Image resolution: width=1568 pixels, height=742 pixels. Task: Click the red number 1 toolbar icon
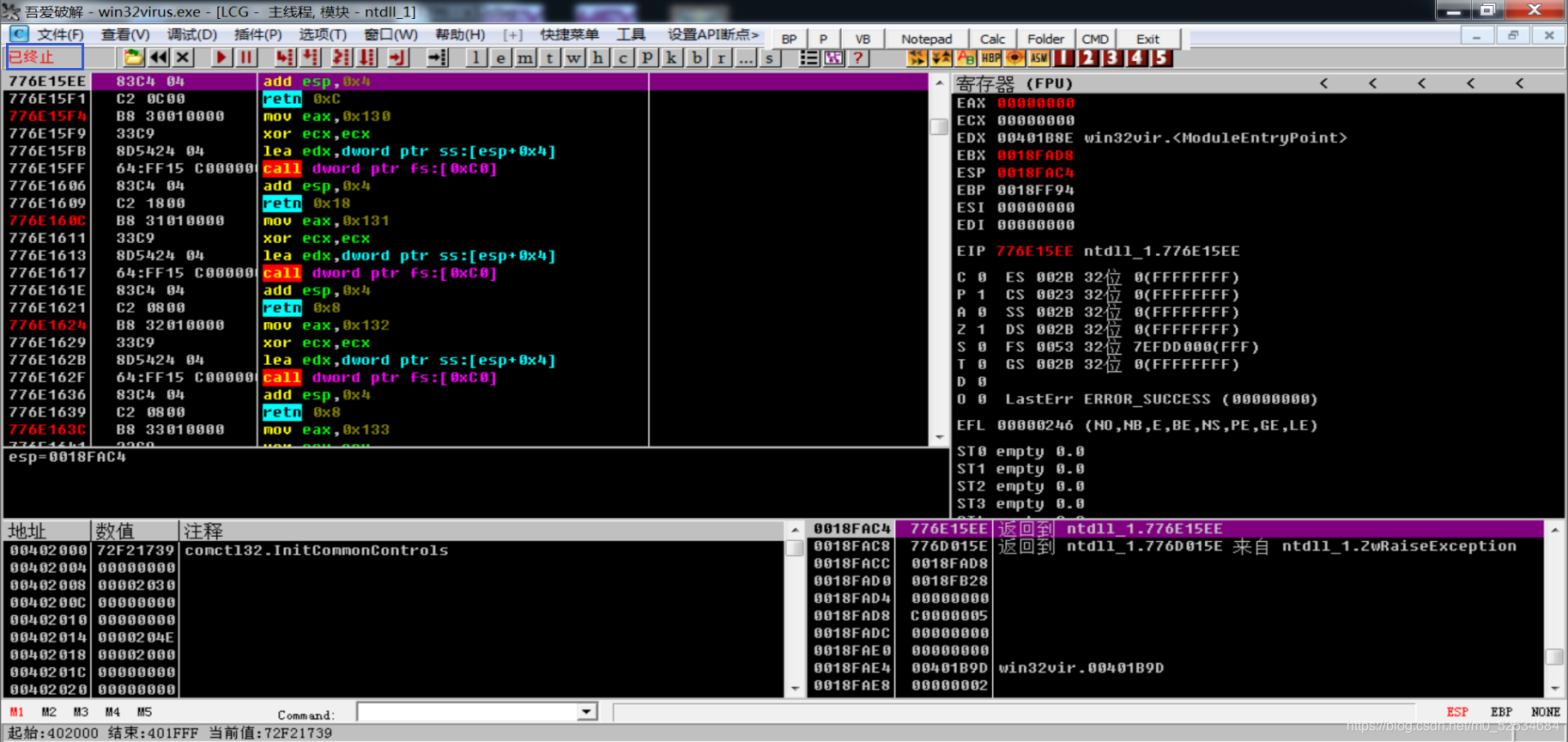click(x=1064, y=58)
